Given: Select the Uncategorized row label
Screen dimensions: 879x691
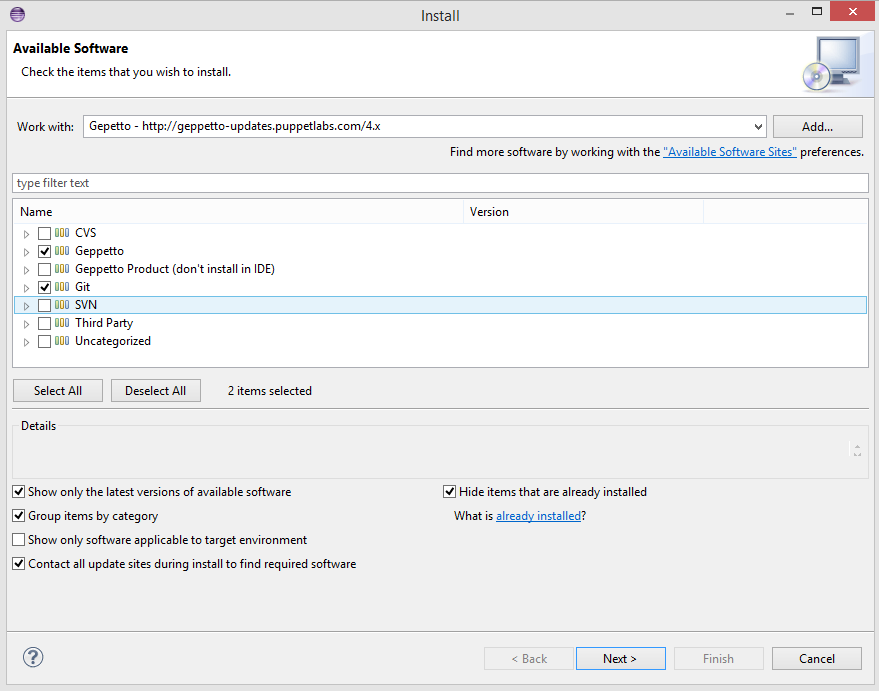Looking at the screenshot, I should [x=113, y=341].
